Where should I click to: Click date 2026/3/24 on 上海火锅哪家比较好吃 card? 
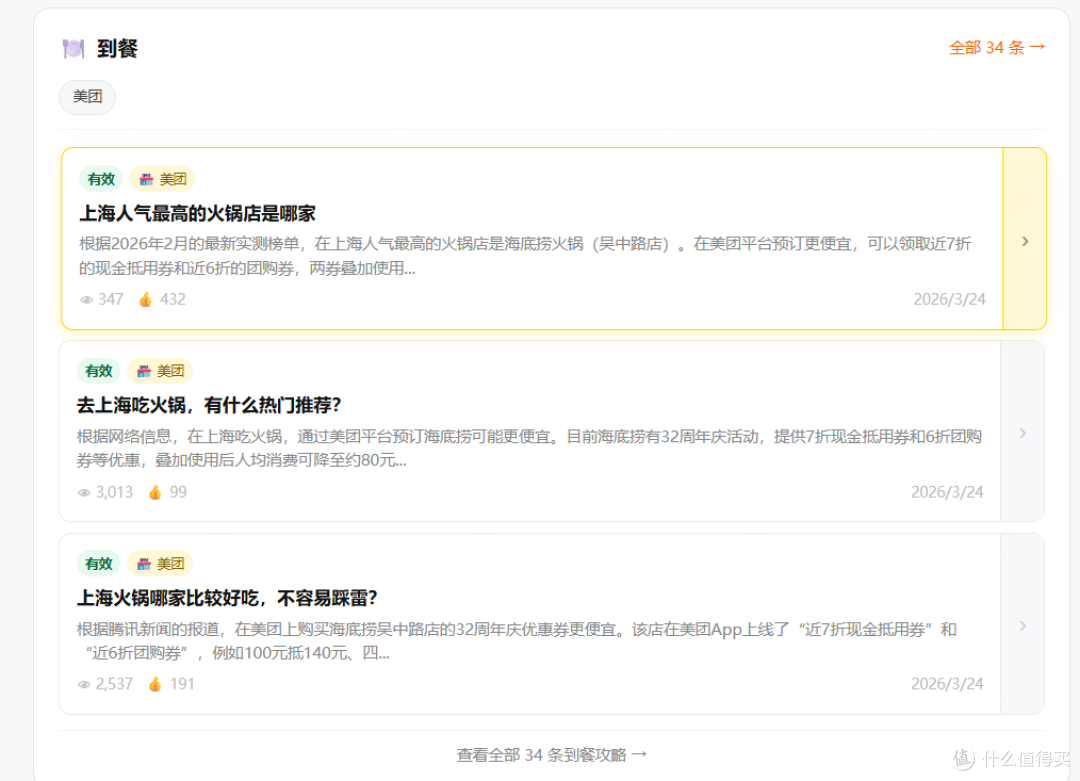coord(947,684)
